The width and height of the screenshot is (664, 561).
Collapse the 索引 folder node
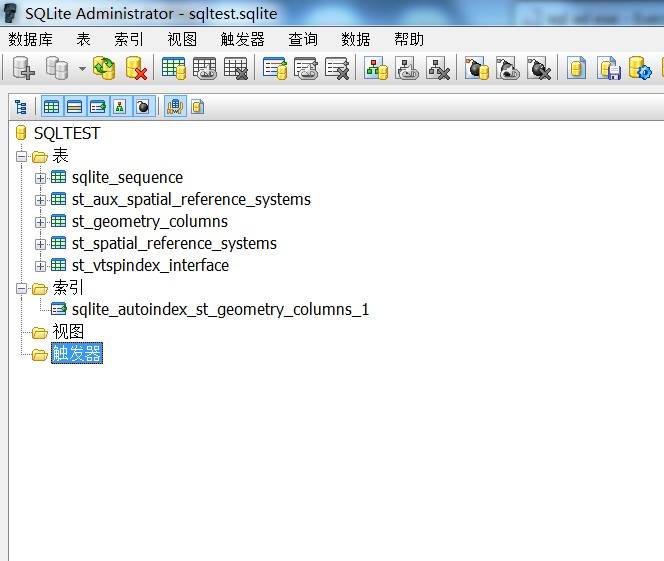(x=21, y=289)
